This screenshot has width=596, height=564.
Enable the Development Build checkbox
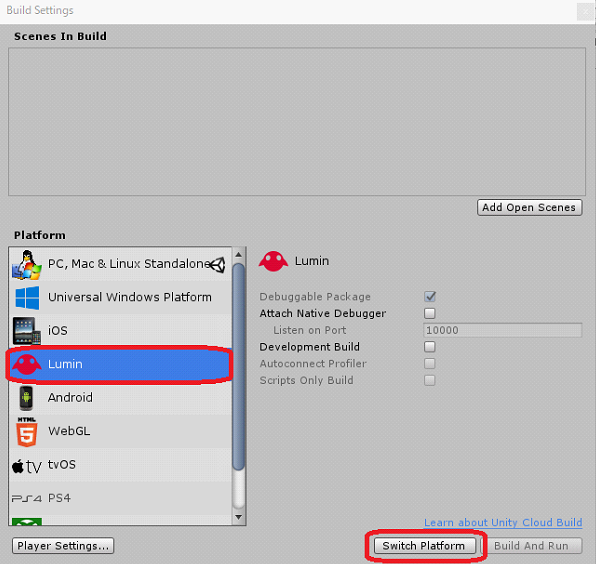pos(430,347)
